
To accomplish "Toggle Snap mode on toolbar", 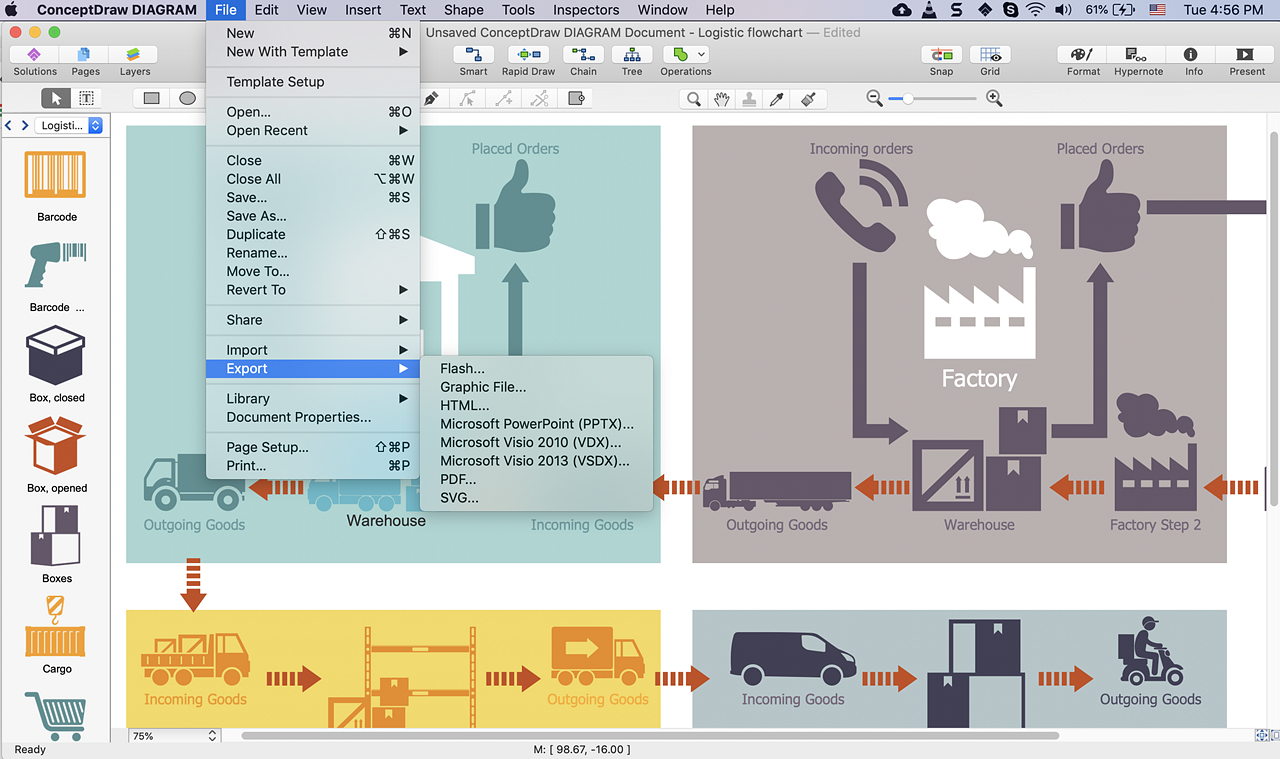I will click(940, 60).
